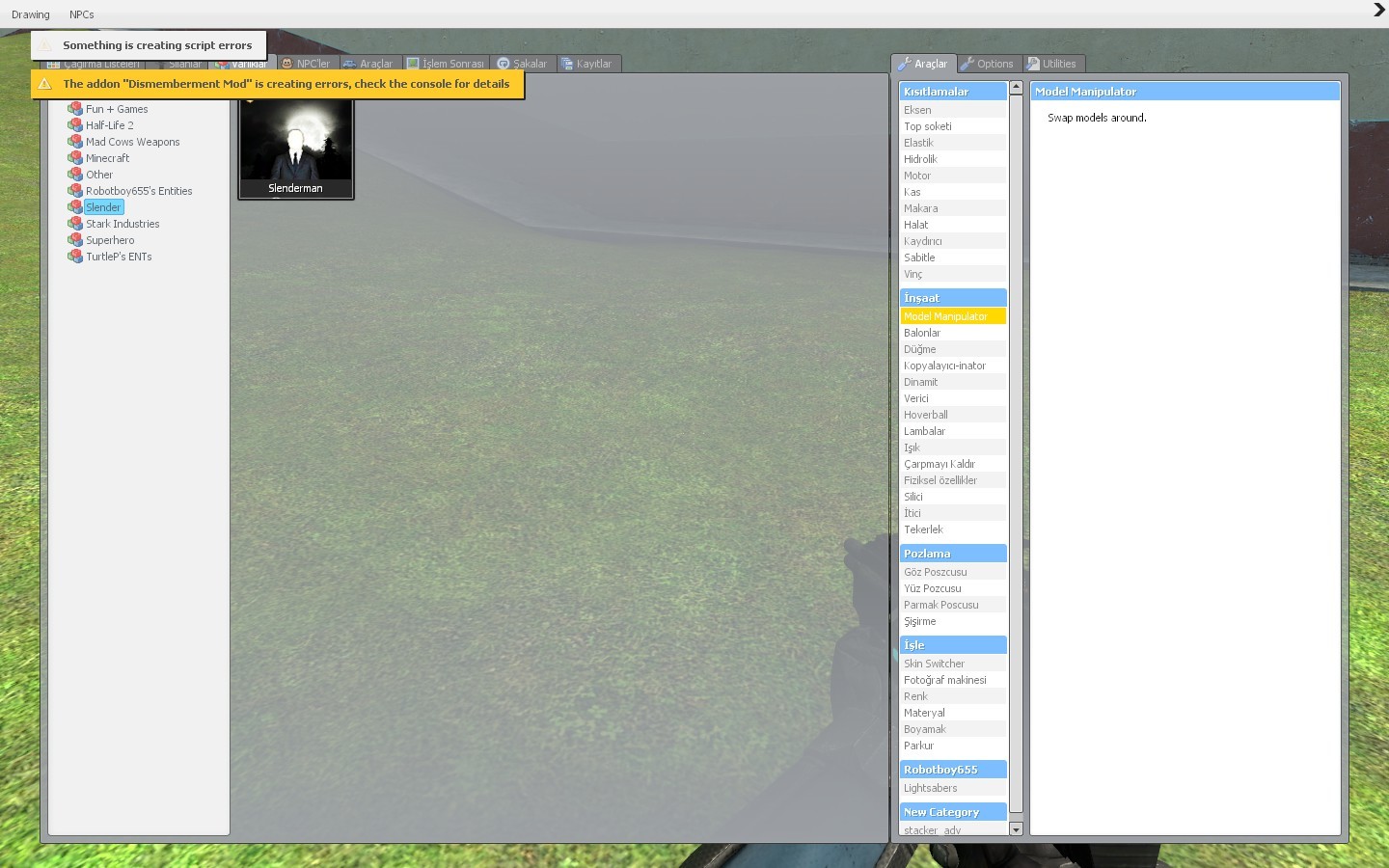Open the Drawing menu
The height and width of the screenshot is (868, 1389).
point(31,14)
